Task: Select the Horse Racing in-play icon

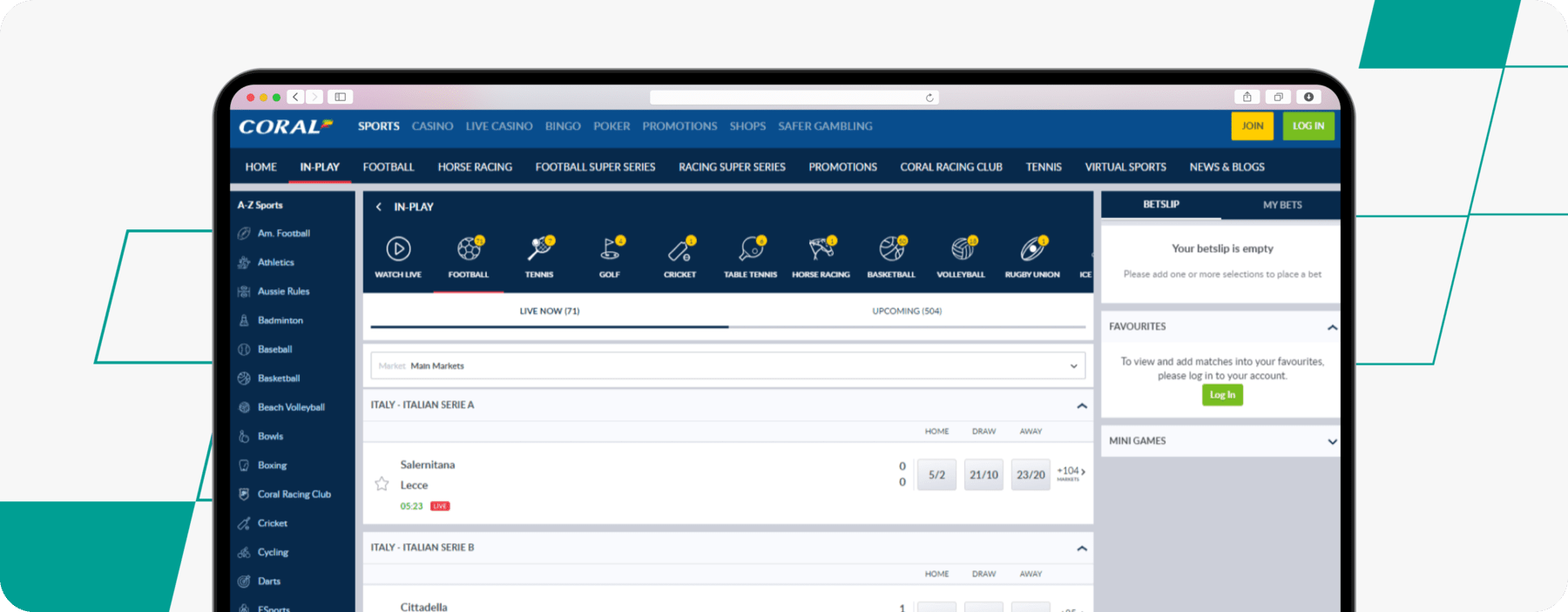Action: click(821, 249)
